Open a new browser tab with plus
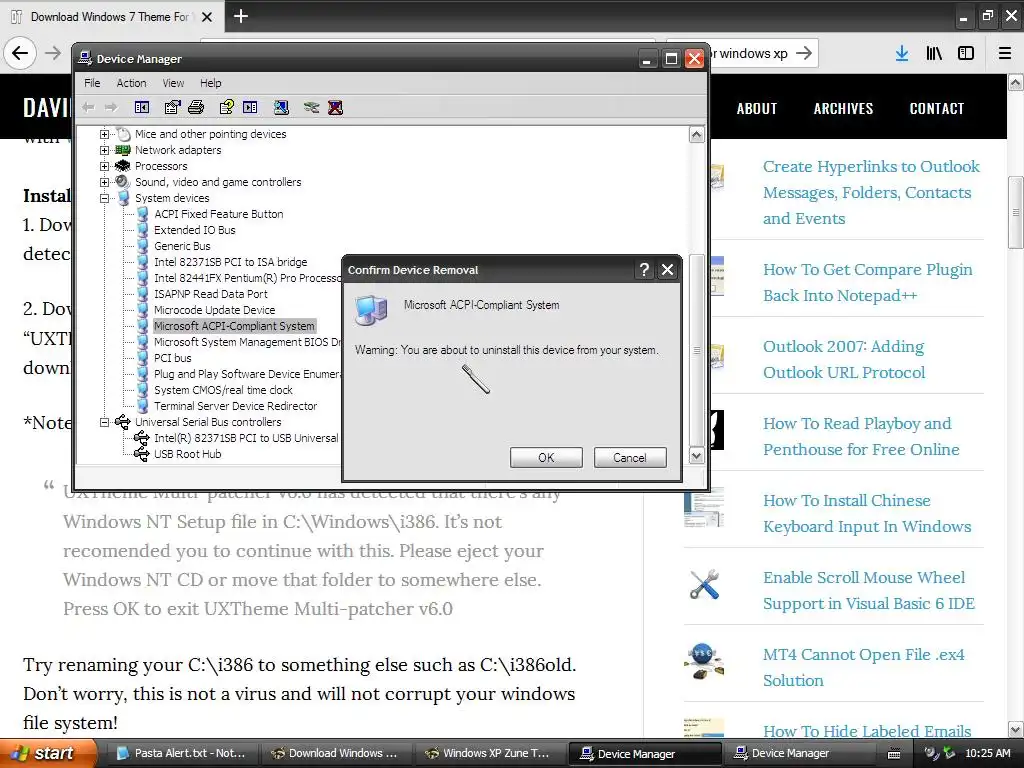 (241, 16)
